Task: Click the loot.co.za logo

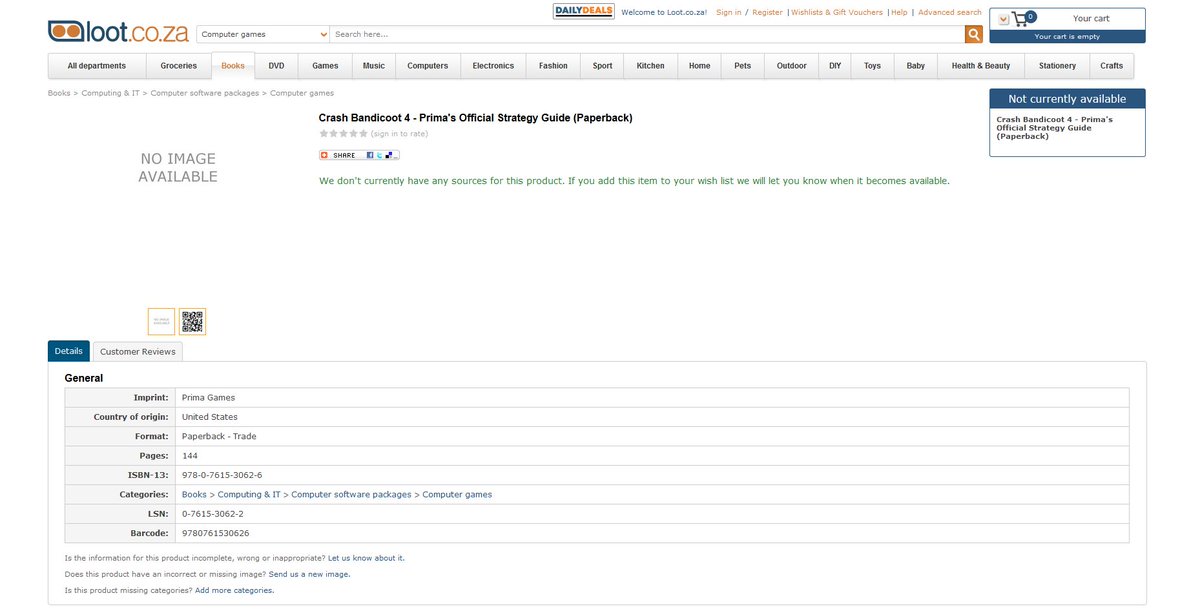Action: click(118, 30)
